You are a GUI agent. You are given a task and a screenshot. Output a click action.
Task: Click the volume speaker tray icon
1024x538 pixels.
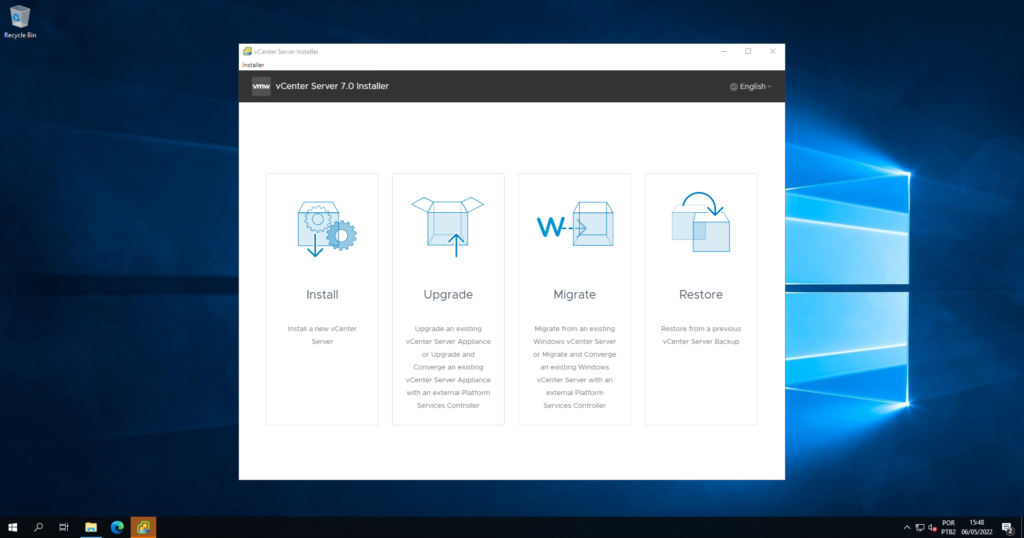pos(933,528)
